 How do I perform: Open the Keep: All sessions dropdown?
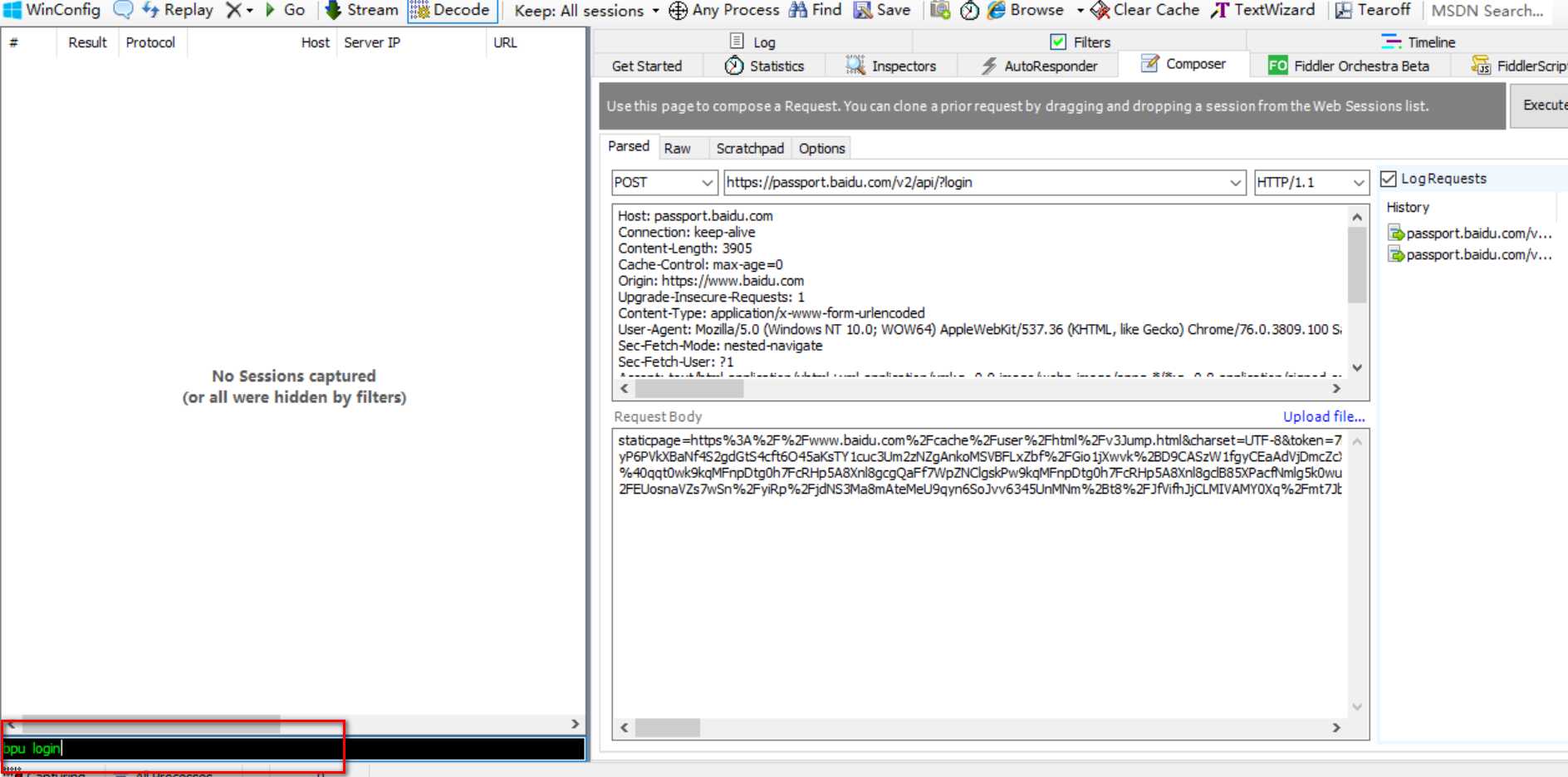point(586,11)
